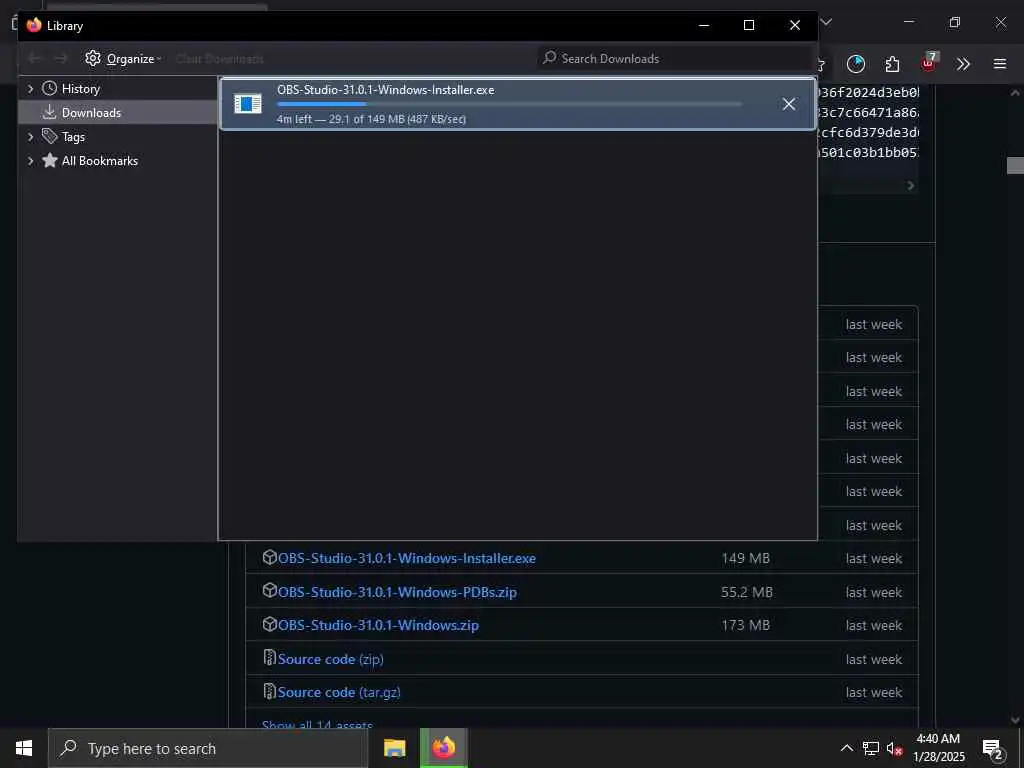
Task: Click the network tray icon
Action: 871,748
